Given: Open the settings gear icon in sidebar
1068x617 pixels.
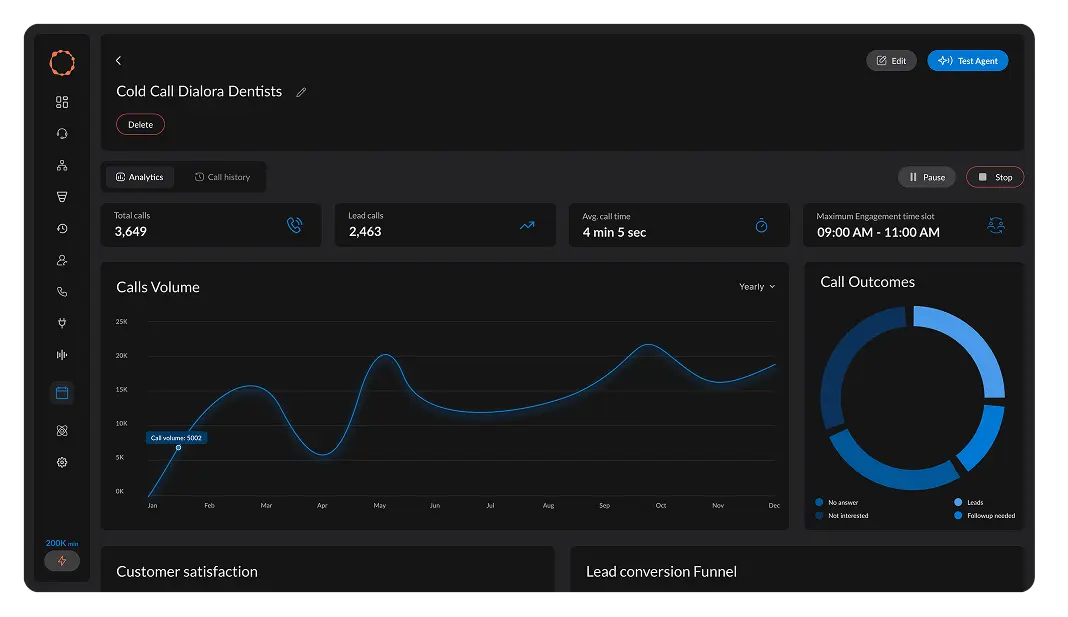Looking at the screenshot, I should pyautogui.click(x=62, y=463).
